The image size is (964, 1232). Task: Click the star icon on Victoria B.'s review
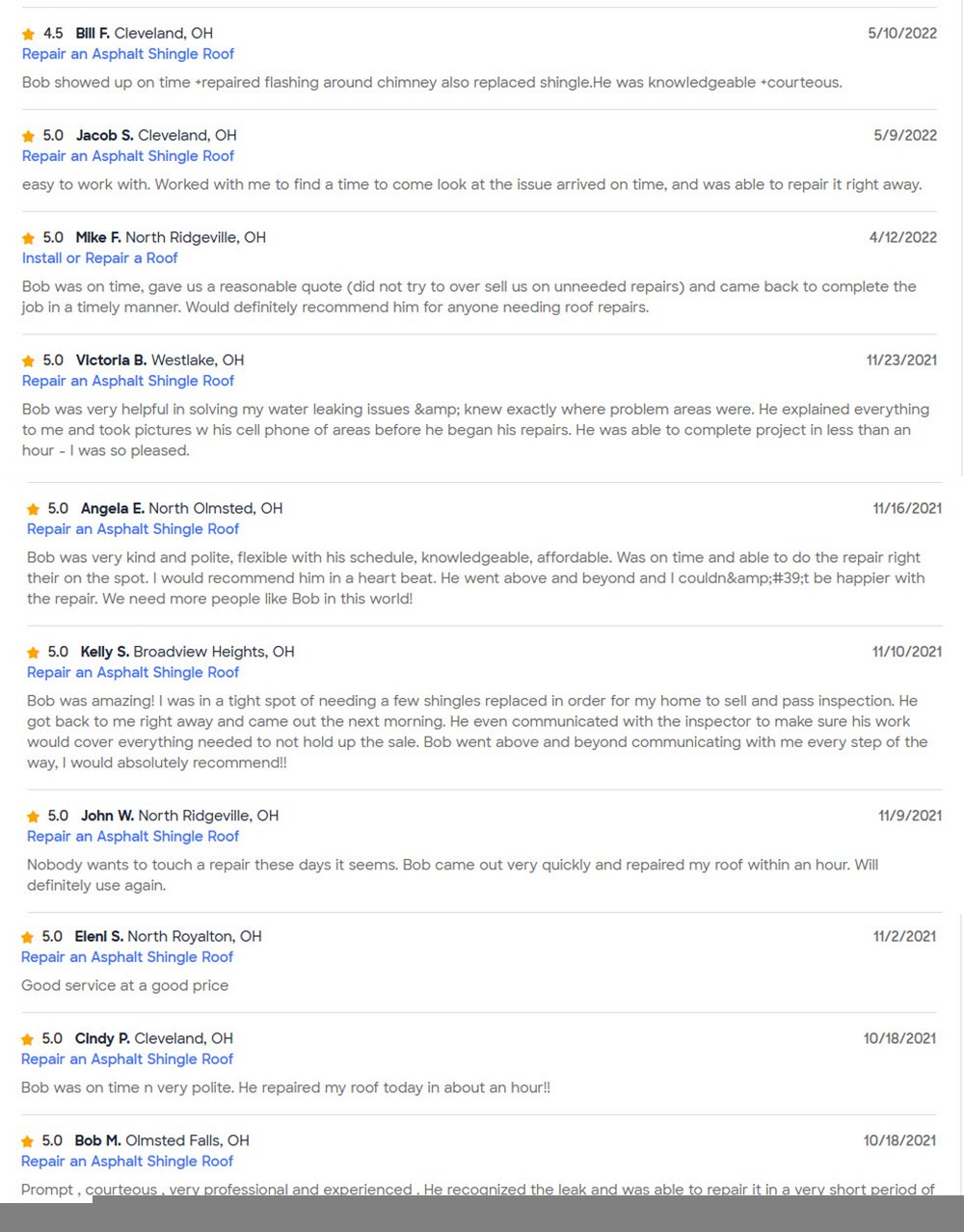(x=29, y=362)
